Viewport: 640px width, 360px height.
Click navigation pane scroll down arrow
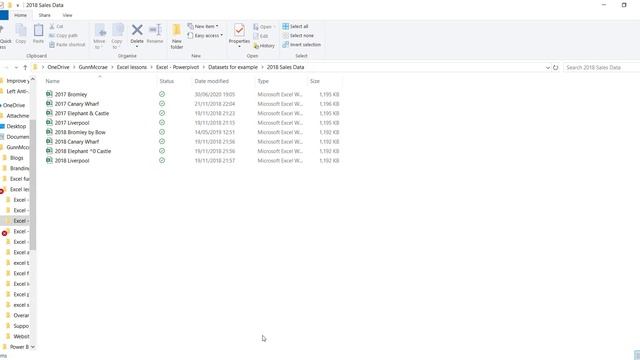(33, 347)
